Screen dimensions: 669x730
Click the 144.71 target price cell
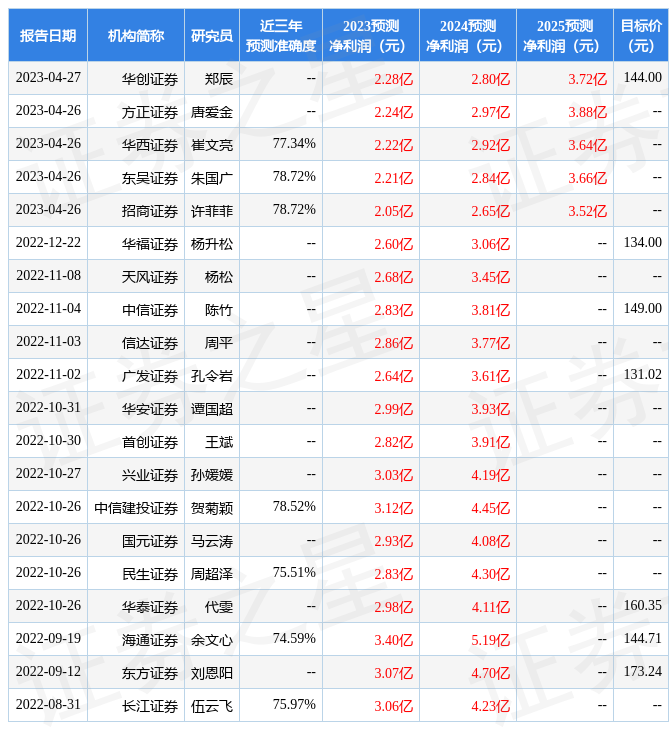point(642,639)
